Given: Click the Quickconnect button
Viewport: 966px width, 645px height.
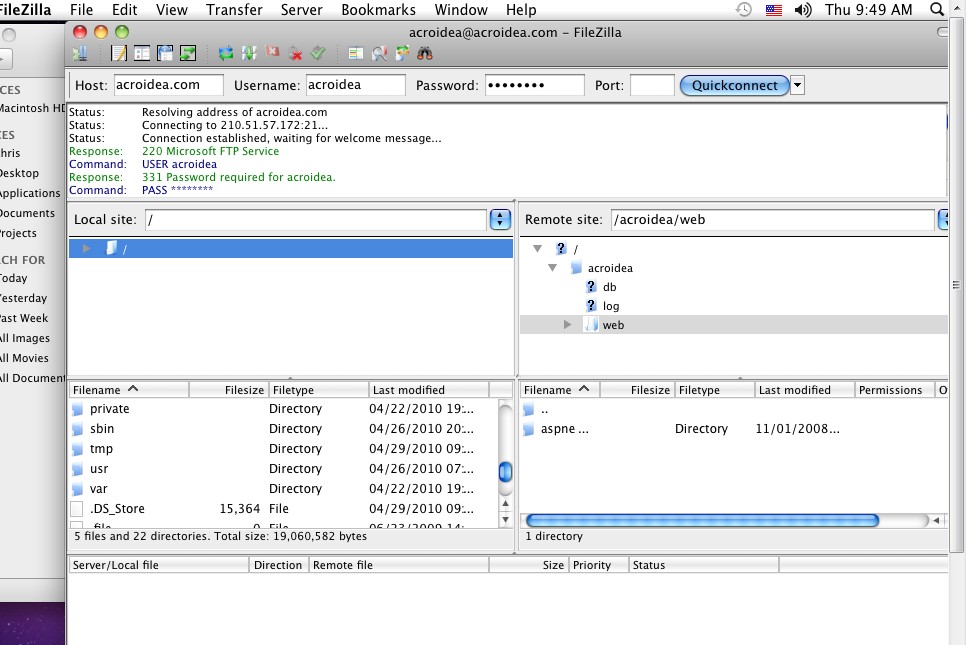Looking at the screenshot, I should [x=734, y=85].
